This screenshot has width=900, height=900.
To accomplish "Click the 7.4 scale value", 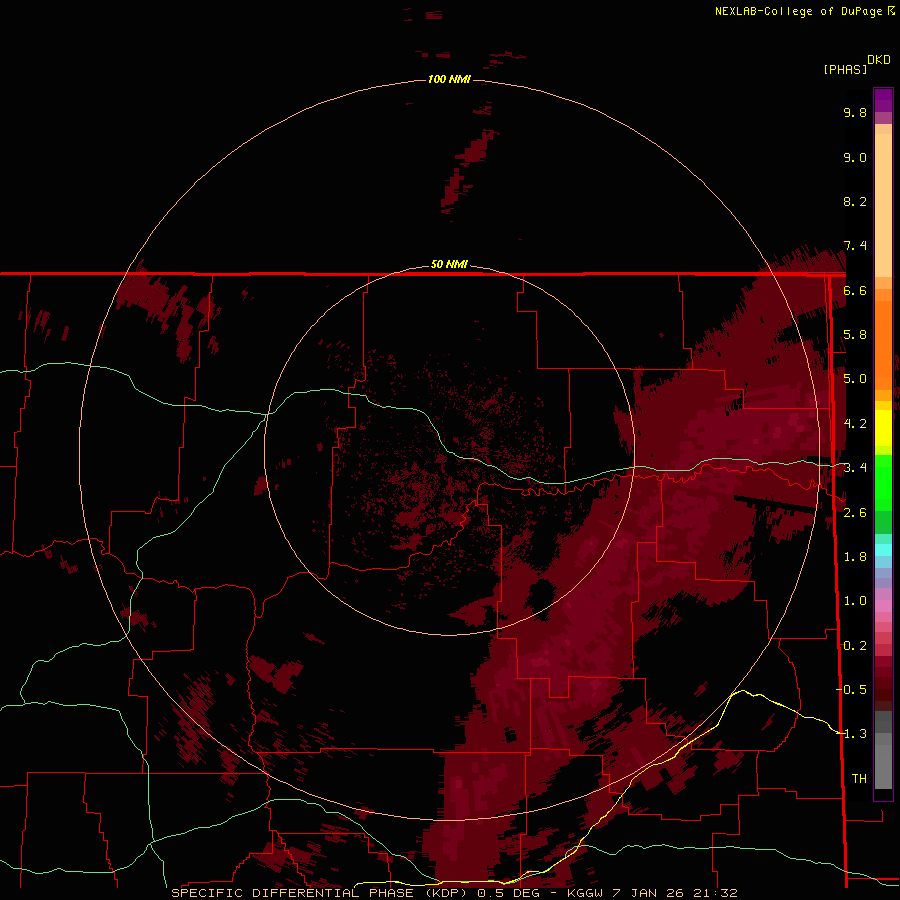I will (x=855, y=246).
